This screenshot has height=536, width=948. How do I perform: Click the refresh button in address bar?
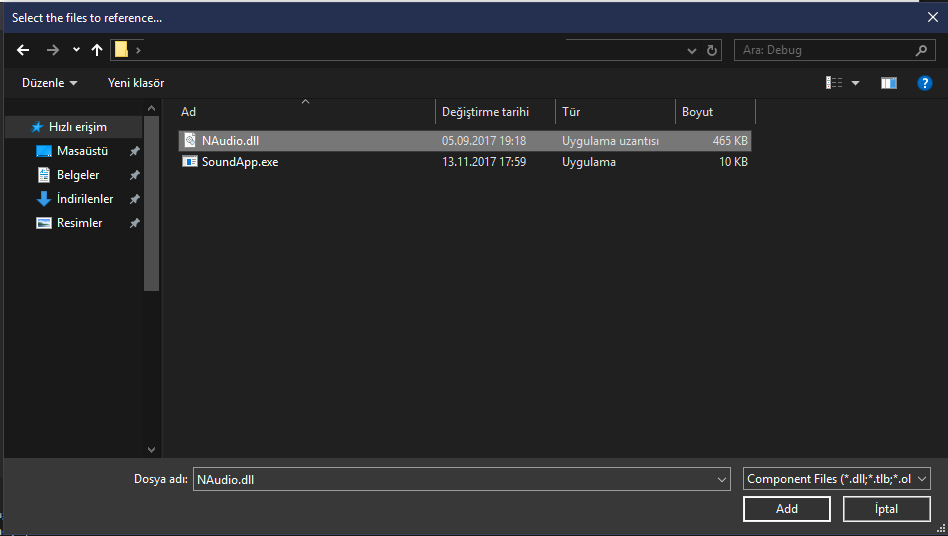[712, 50]
